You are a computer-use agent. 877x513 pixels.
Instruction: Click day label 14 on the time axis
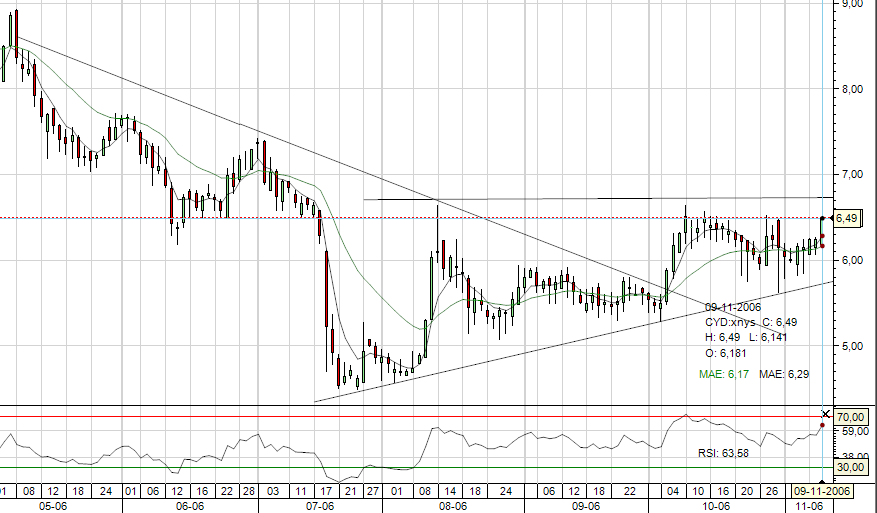click(450, 492)
